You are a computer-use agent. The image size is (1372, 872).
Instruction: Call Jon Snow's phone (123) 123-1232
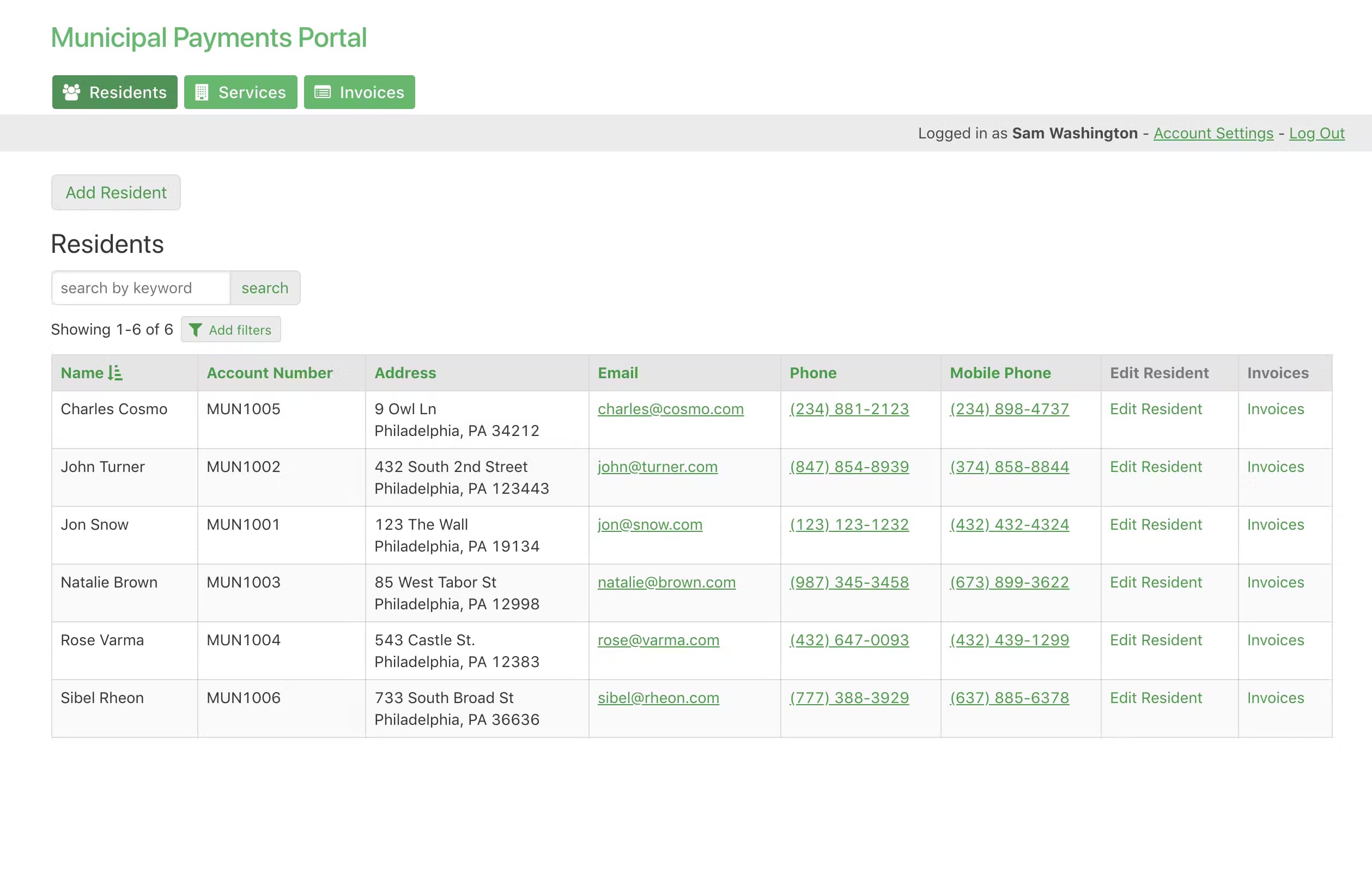pos(849,524)
